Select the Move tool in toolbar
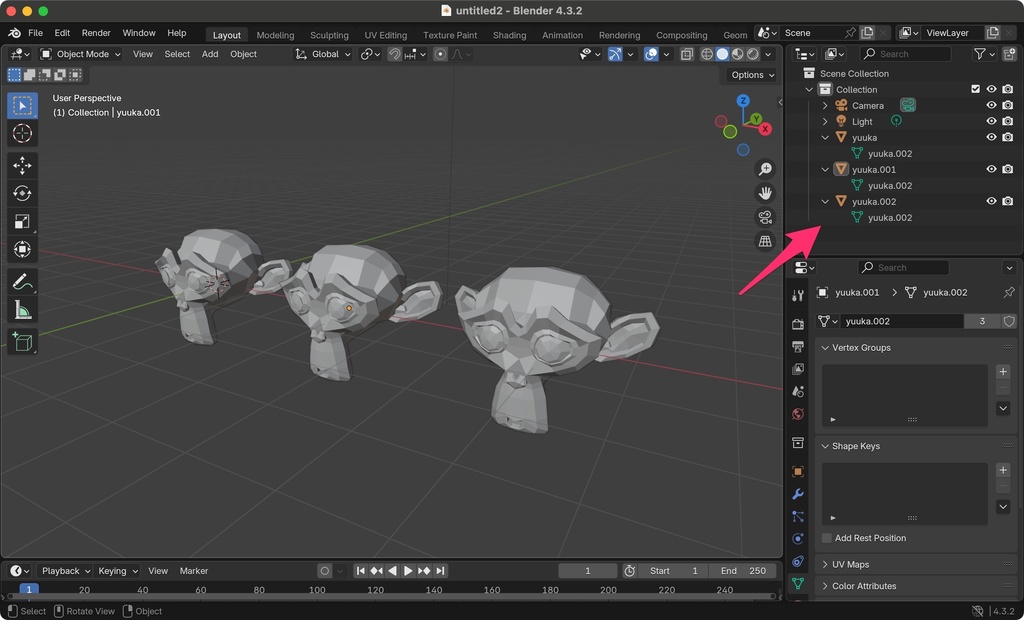Screen dimensions: 1024x620 coord(22,165)
